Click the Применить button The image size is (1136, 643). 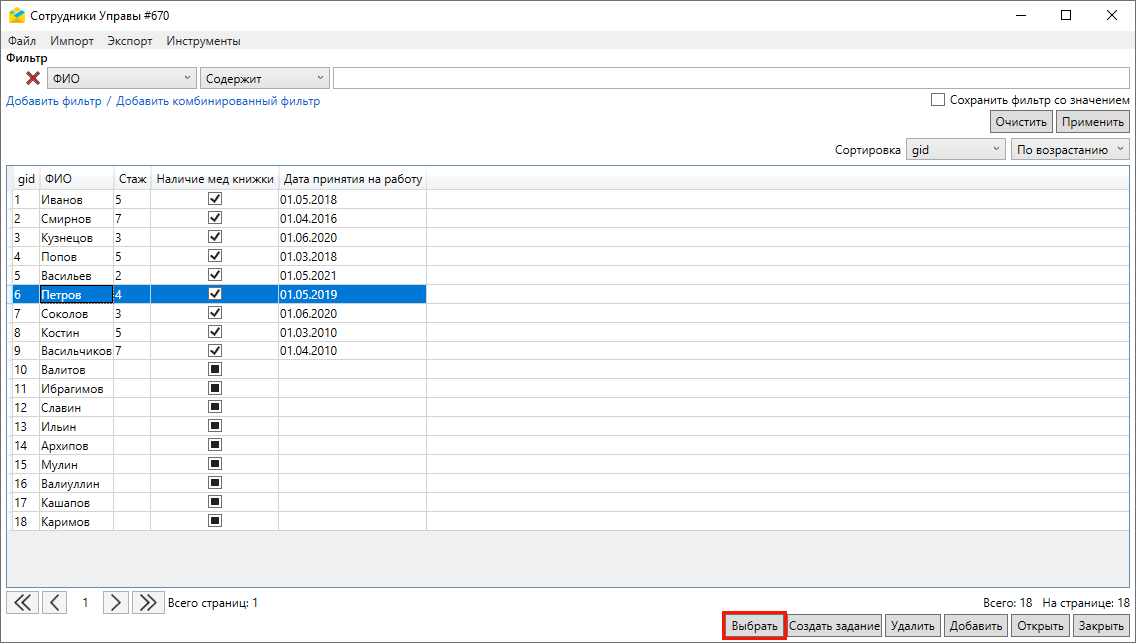tap(1093, 122)
